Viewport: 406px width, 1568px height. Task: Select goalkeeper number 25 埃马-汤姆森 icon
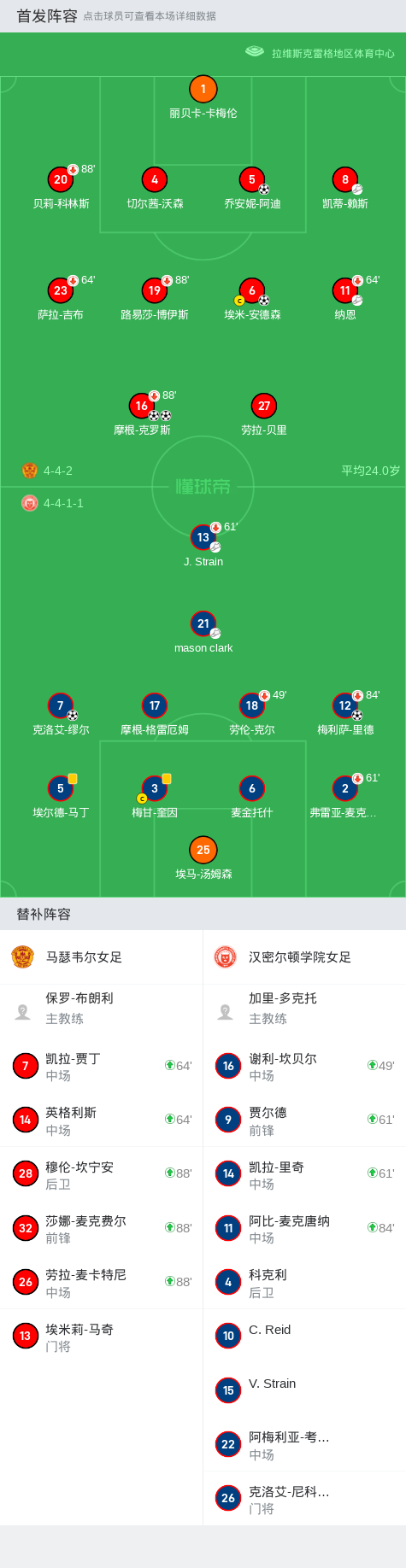(203, 850)
